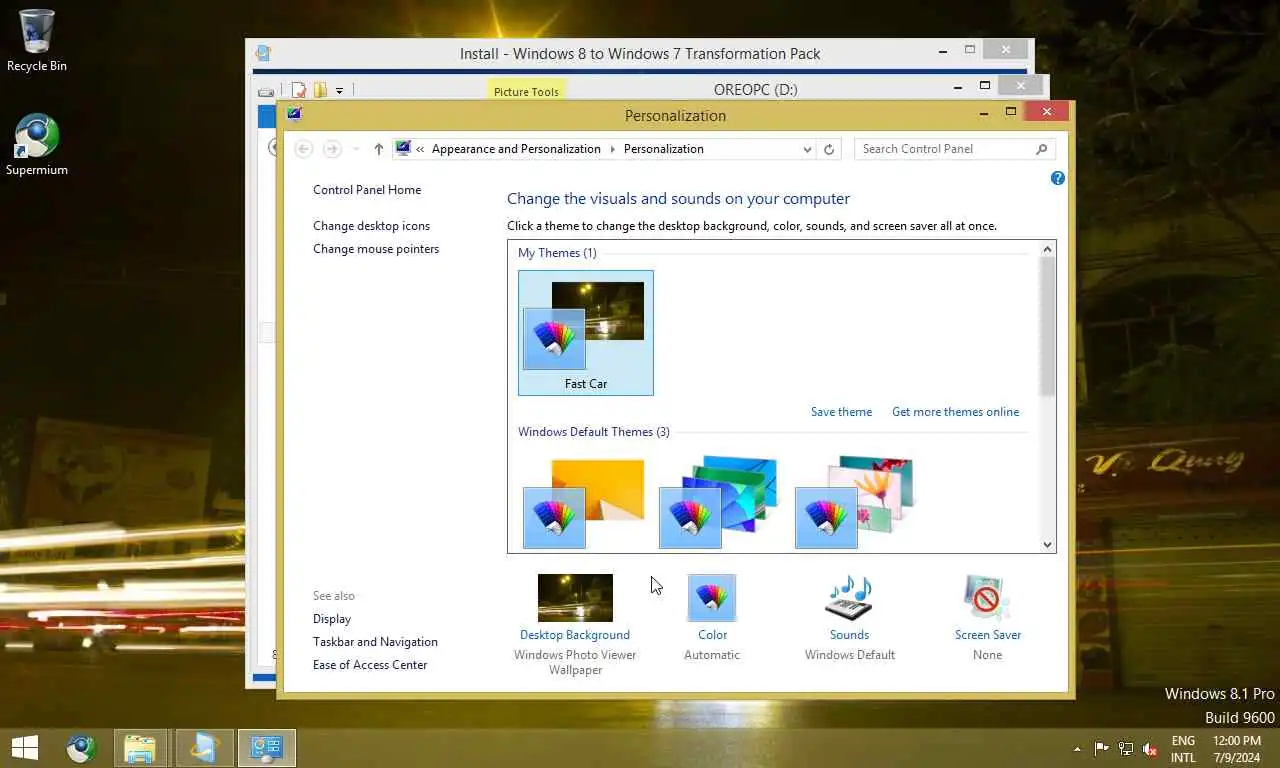The width and height of the screenshot is (1280, 768).
Task: Click Personalization help question mark icon
Action: pyautogui.click(x=1057, y=178)
